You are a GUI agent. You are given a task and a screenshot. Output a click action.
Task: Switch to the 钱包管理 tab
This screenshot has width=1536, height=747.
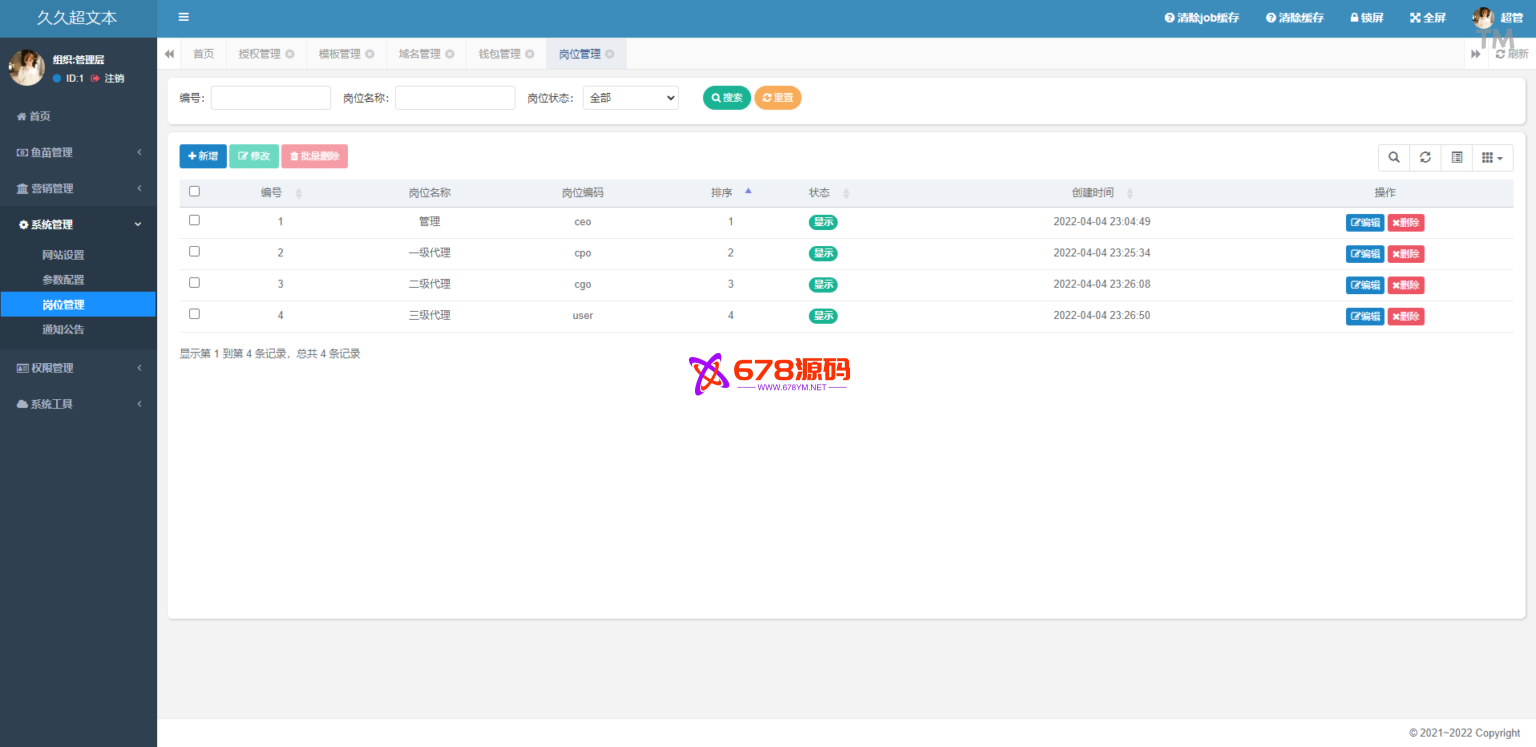tap(499, 54)
